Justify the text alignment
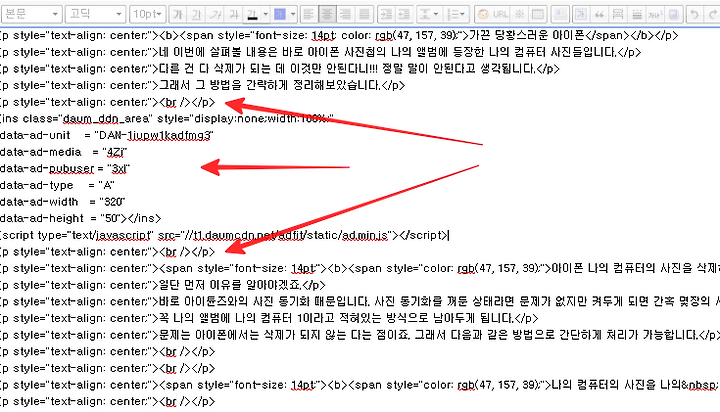Image resolution: width=720 pixels, height=412 pixels. click(x=364, y=14)
